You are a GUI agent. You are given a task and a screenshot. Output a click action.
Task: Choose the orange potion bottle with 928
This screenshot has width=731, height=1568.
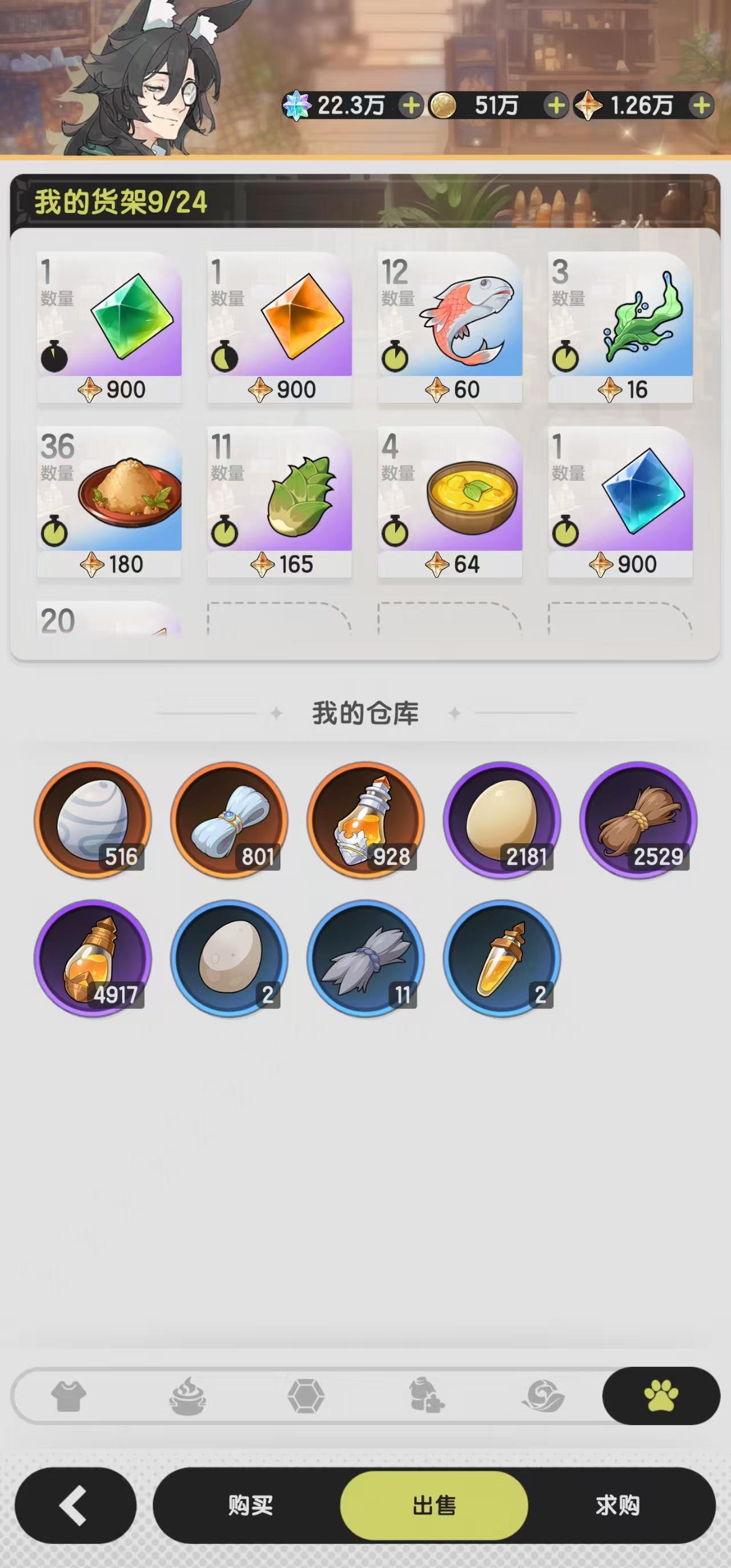click(x=365, y=820)
